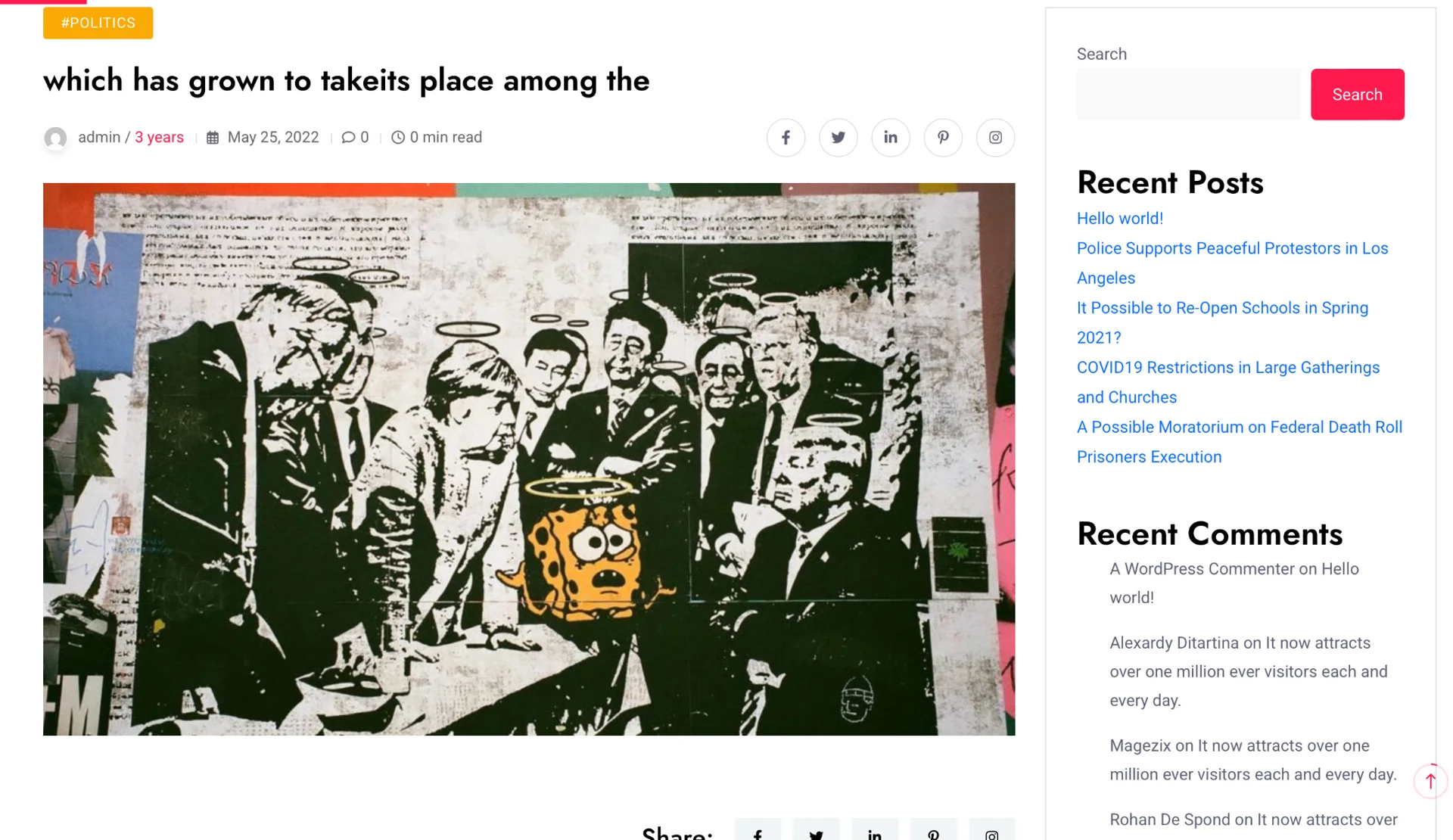1453x840 pixels.
Task: Click the Pinterest circle icon under title
Action: [943, 138]
